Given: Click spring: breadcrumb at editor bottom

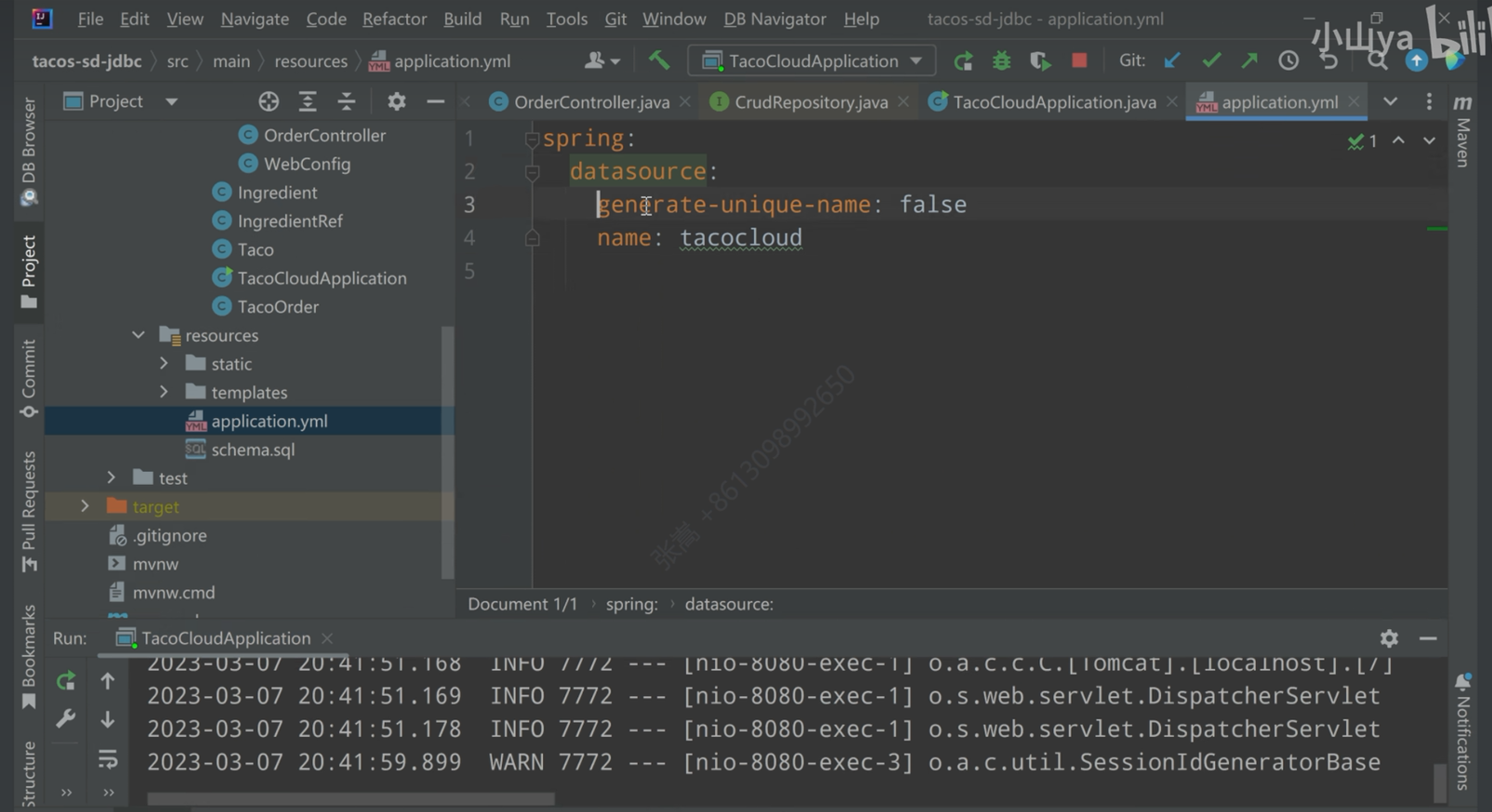Looking at the screenshot, I should coord(631,604).
